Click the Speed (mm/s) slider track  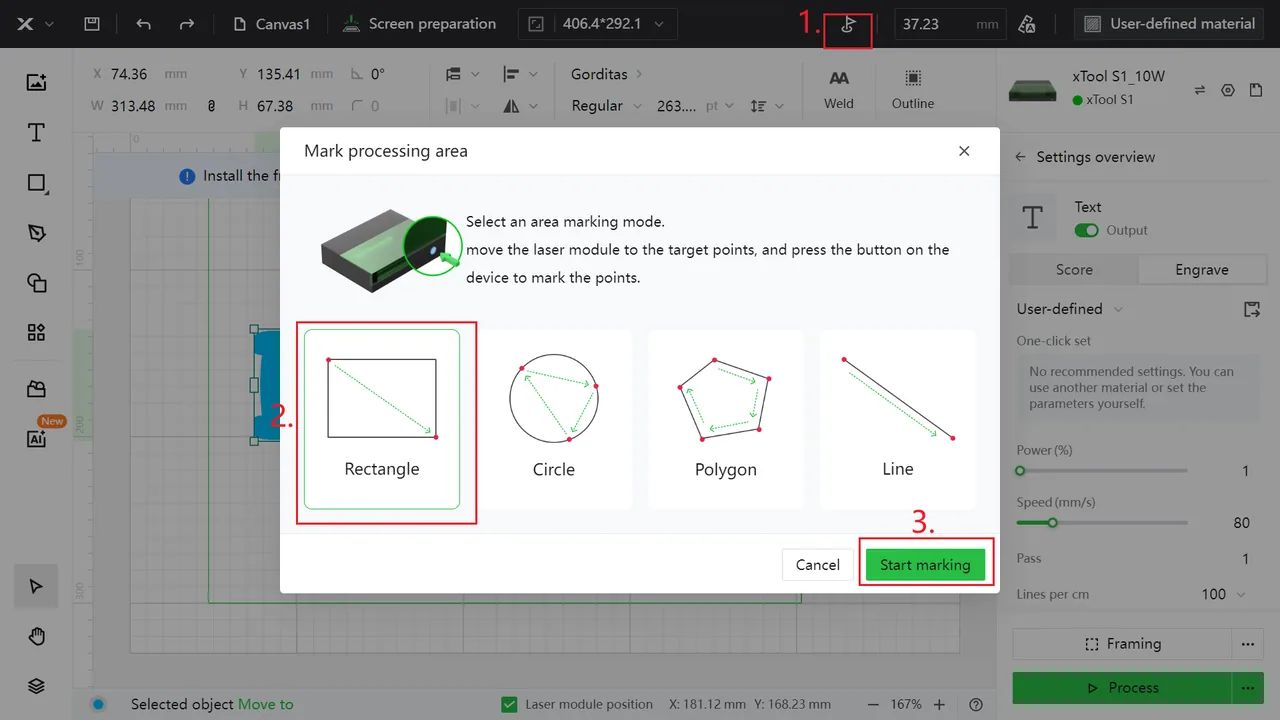[x=1102, y=522]
